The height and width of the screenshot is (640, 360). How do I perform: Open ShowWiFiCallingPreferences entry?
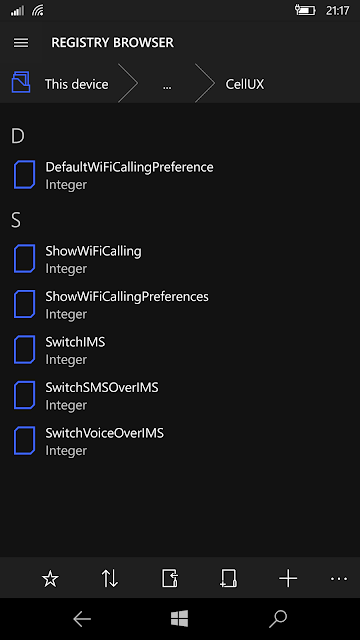180,304
